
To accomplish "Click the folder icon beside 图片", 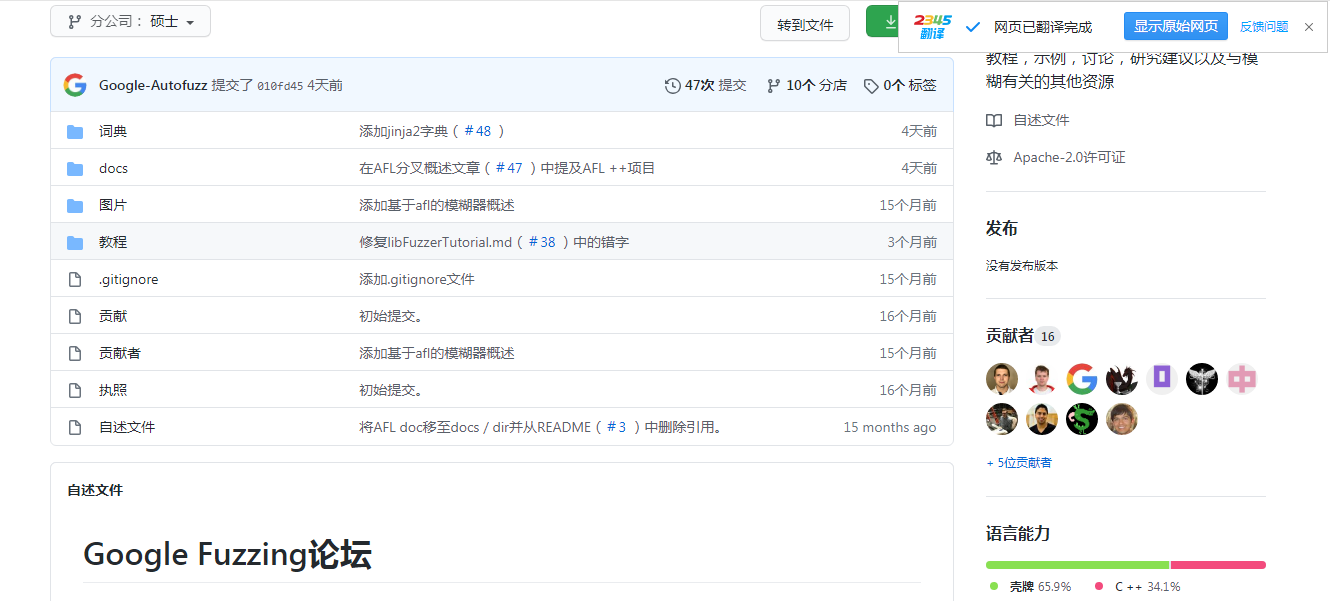I will click(x=75, y=205).
